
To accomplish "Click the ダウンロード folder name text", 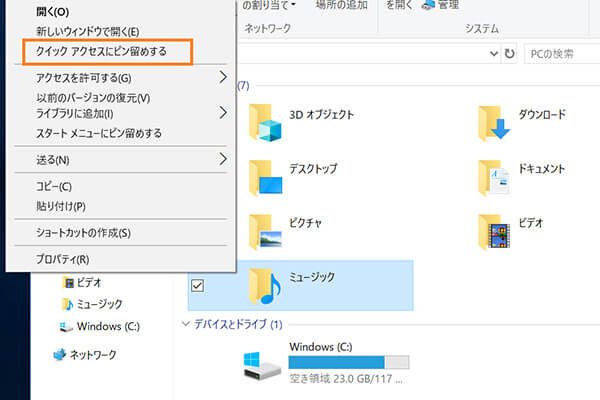I will 542,114.
